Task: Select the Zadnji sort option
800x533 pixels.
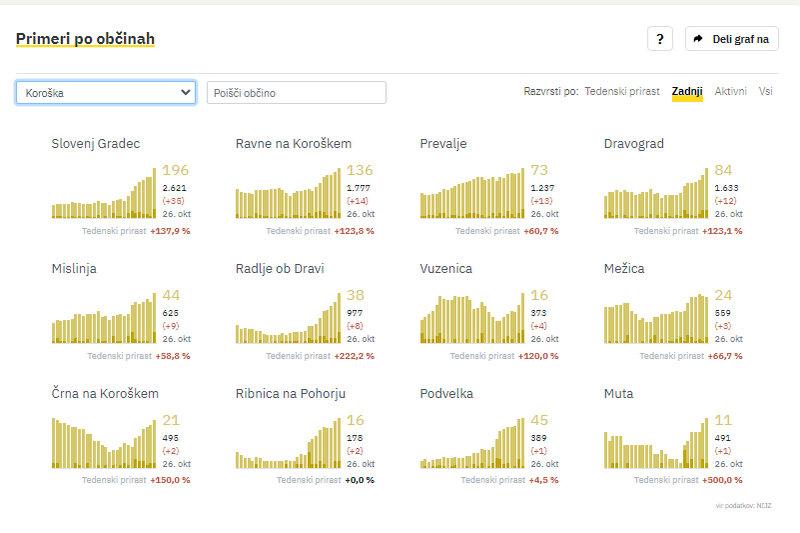Action: coord(687,92)
